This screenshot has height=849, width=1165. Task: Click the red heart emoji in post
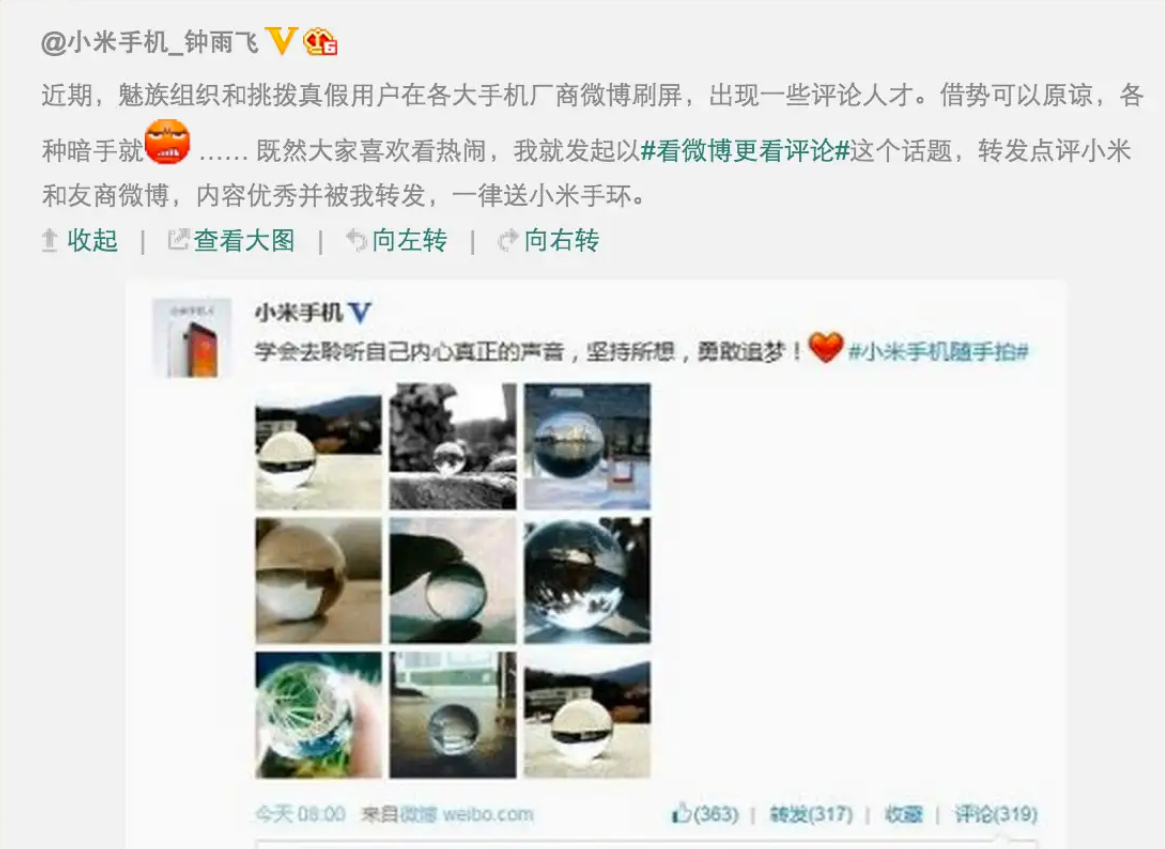coord(825,347)
